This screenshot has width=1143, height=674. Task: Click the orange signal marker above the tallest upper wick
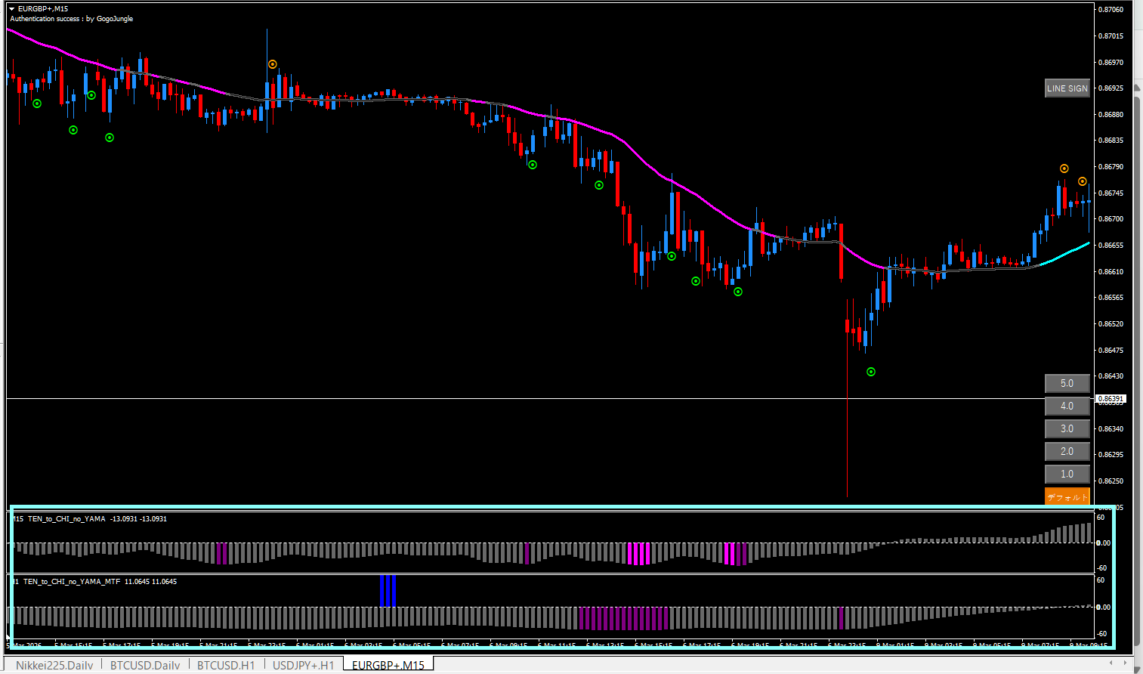click(272, 64)
